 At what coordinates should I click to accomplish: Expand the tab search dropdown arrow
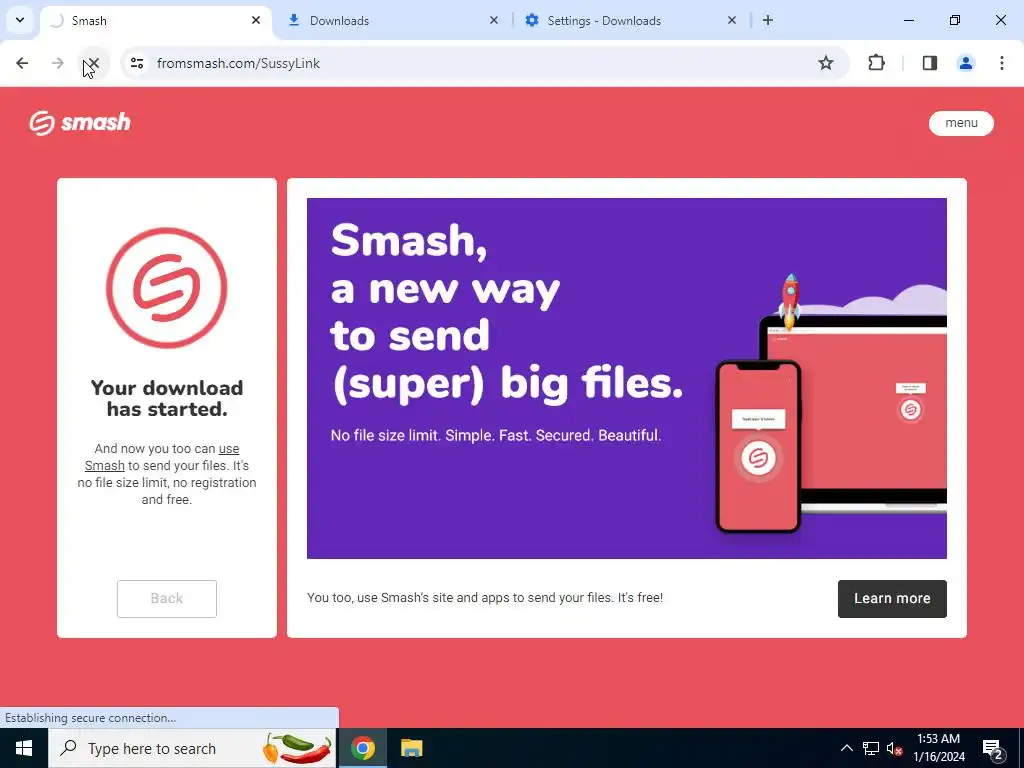click(x=20, y=20)
